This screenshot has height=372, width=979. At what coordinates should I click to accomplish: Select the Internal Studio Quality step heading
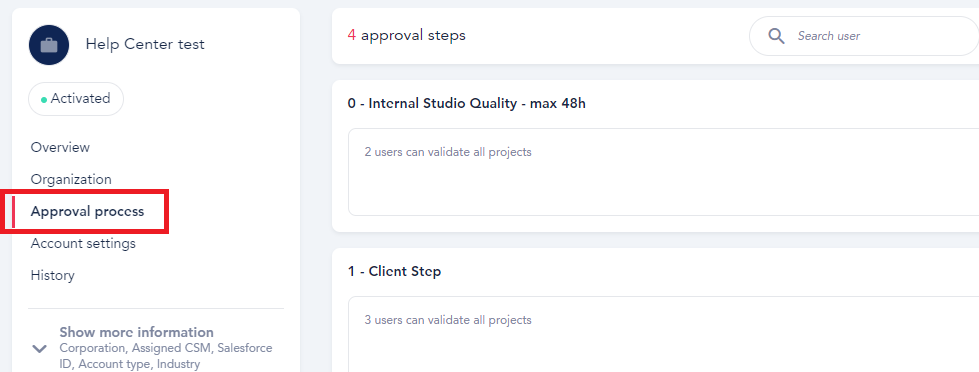click(x=466, y=104)
